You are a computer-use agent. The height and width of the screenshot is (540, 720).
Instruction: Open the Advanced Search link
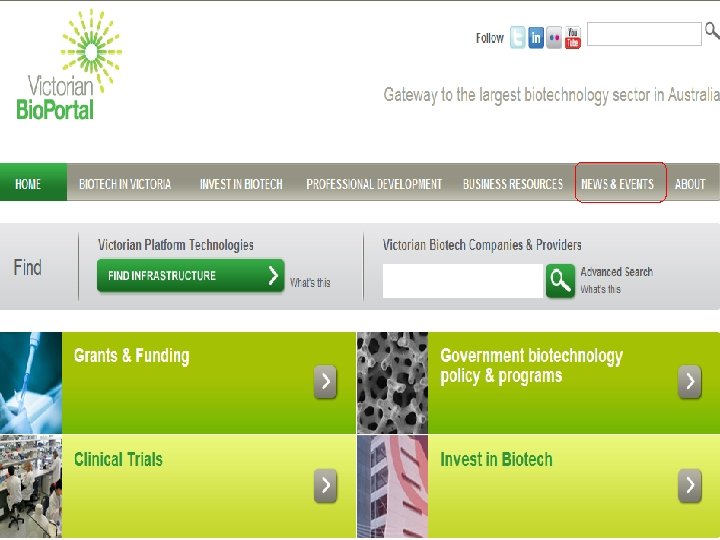617,272
